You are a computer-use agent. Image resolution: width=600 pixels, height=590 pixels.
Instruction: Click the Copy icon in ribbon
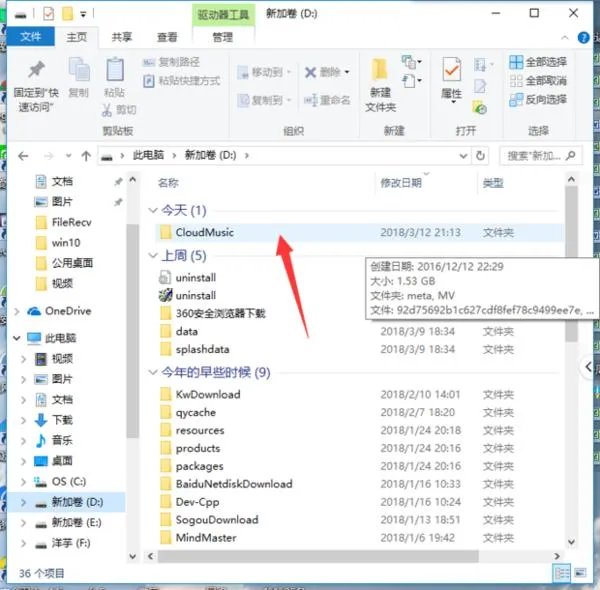click(79, 70)
